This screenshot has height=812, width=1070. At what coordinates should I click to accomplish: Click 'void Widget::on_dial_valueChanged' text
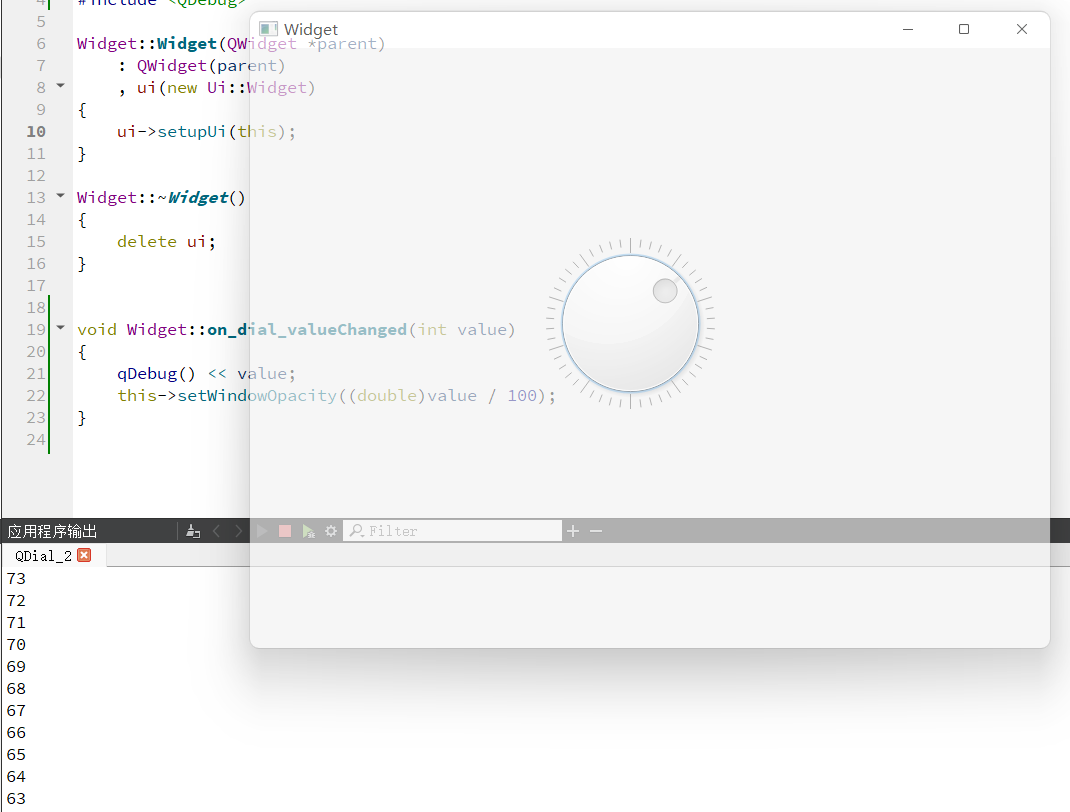coord(242,330)
